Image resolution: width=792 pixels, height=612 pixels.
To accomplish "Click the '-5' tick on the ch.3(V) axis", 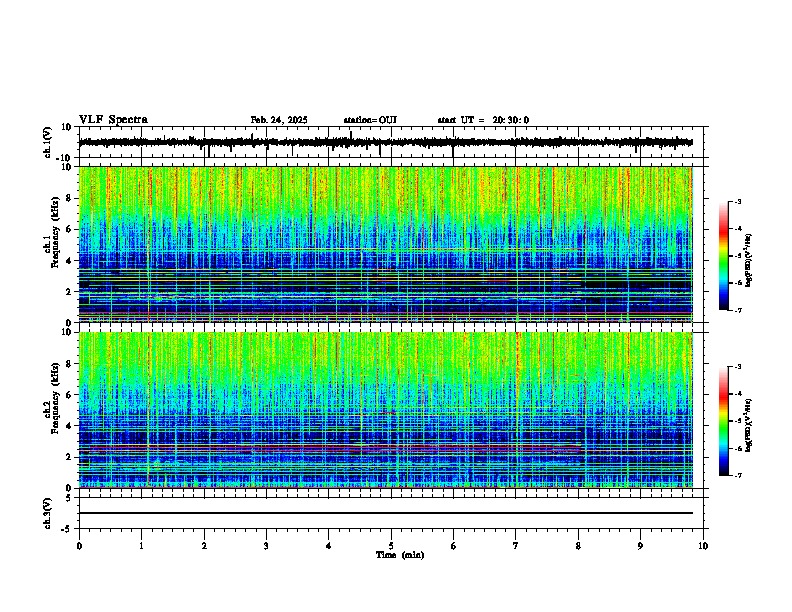I will 67,529.
